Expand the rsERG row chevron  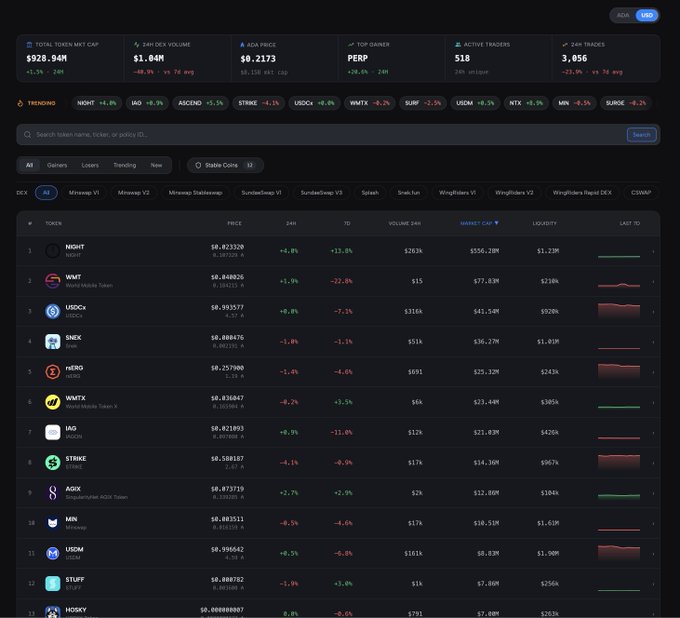coord(653,372)
